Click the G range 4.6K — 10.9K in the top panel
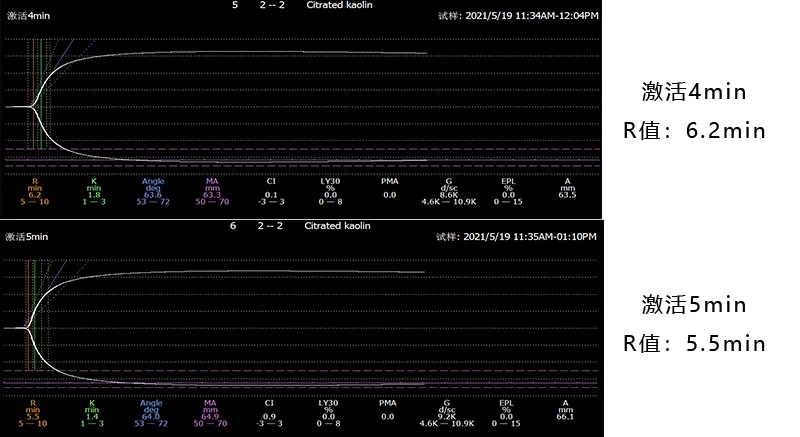 pos(448,202)
